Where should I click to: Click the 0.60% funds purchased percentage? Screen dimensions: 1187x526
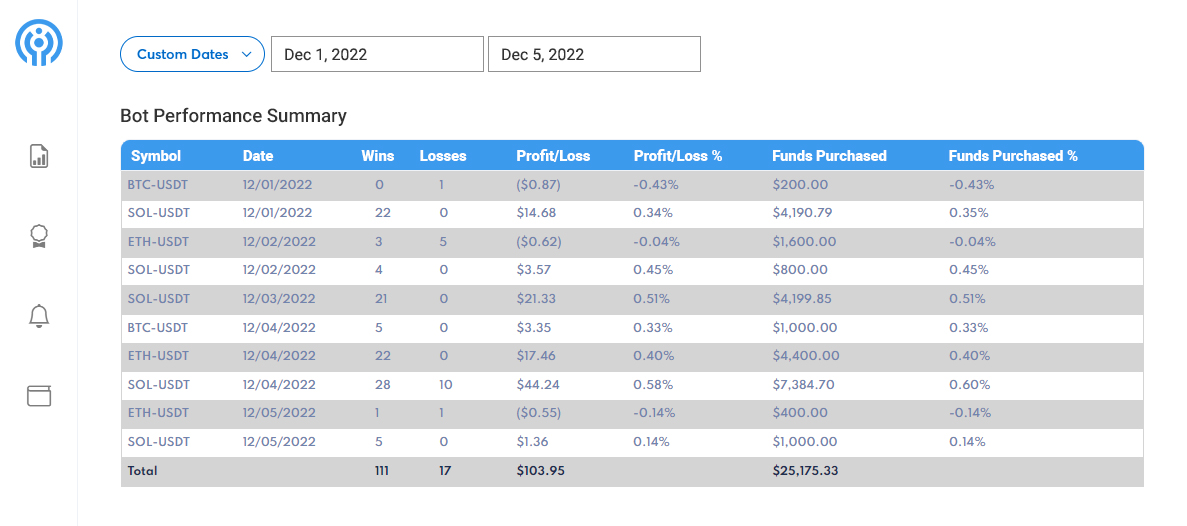969,384
